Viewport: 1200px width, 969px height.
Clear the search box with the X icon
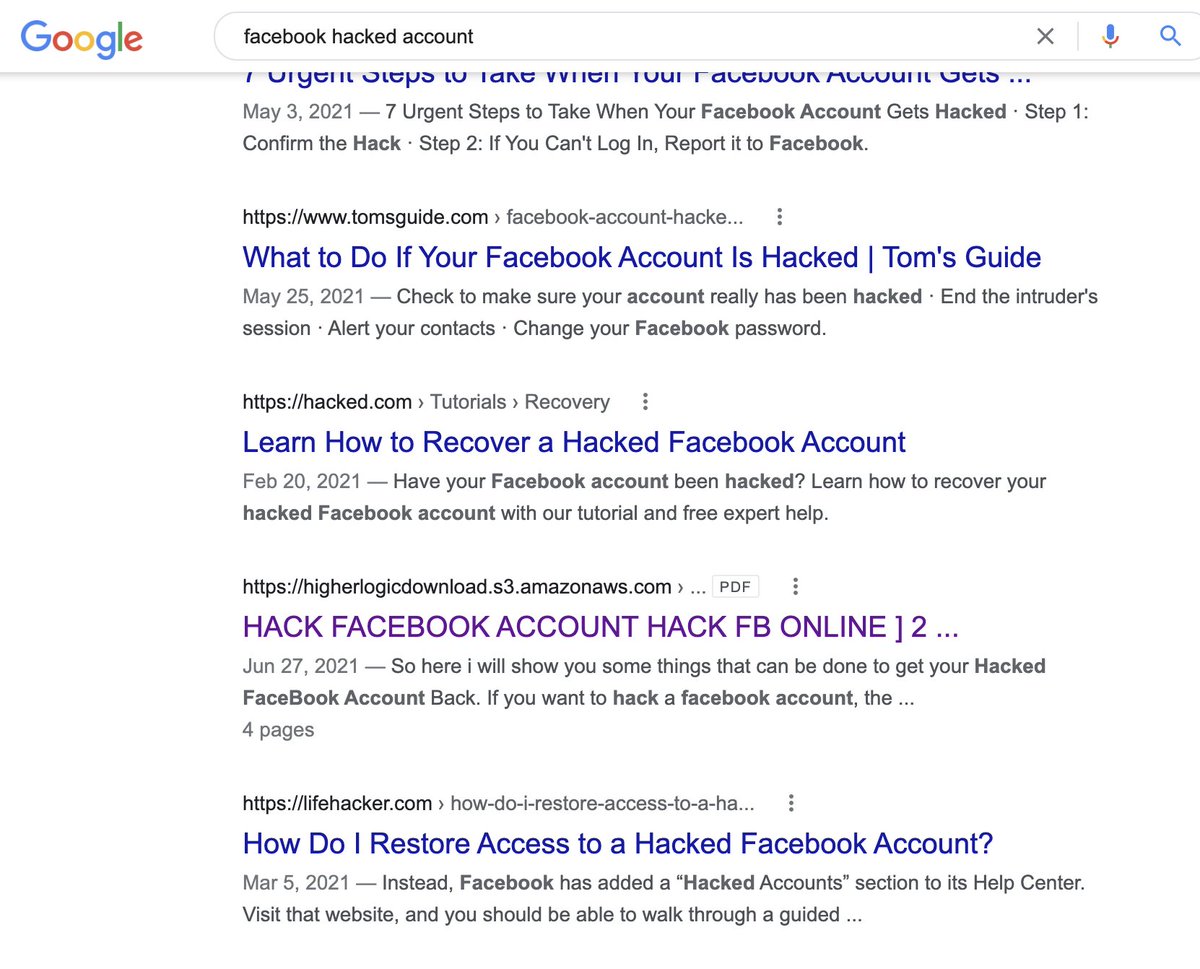1045,37
